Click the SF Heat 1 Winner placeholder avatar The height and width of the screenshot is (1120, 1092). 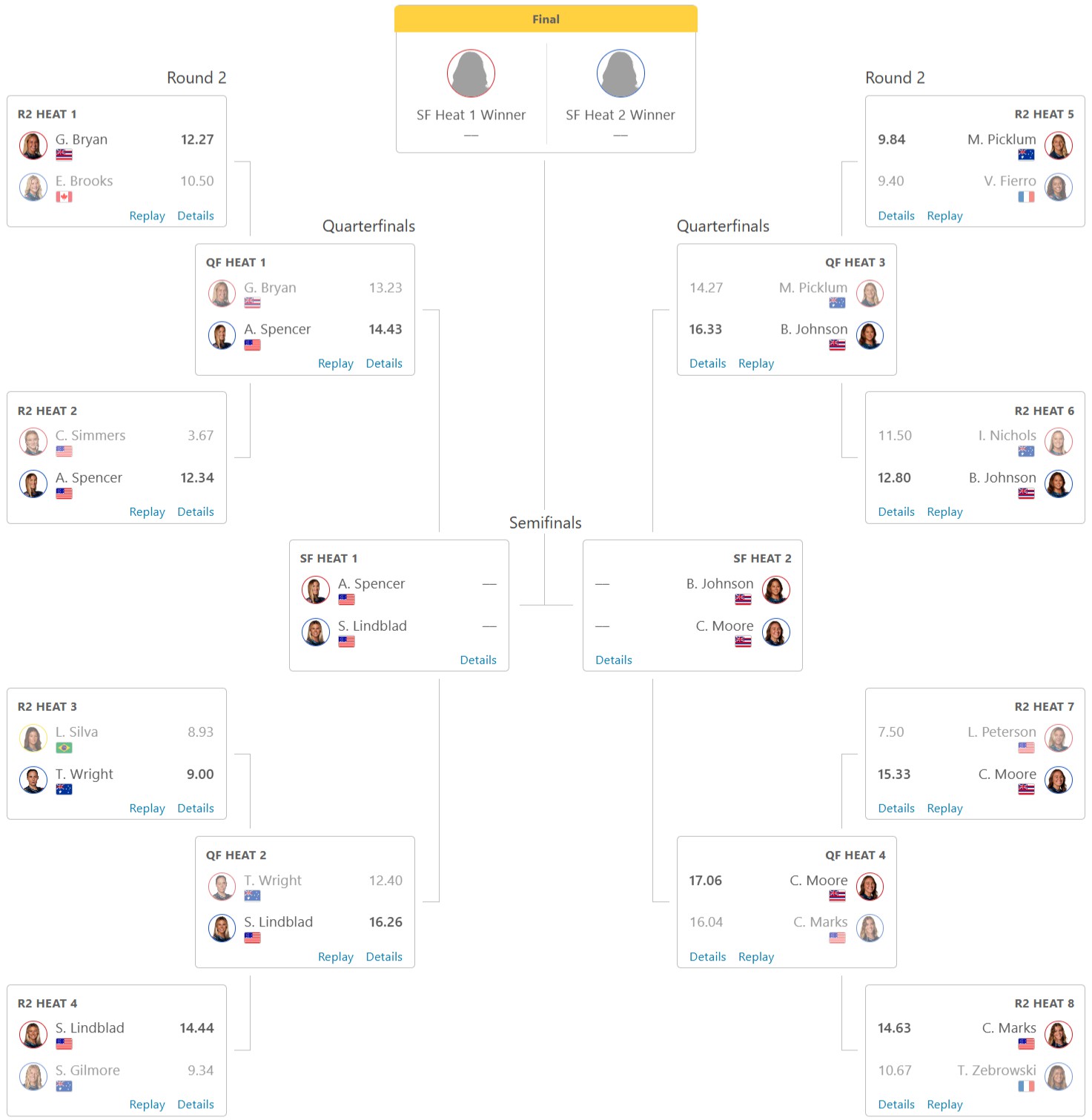[471, 73]
